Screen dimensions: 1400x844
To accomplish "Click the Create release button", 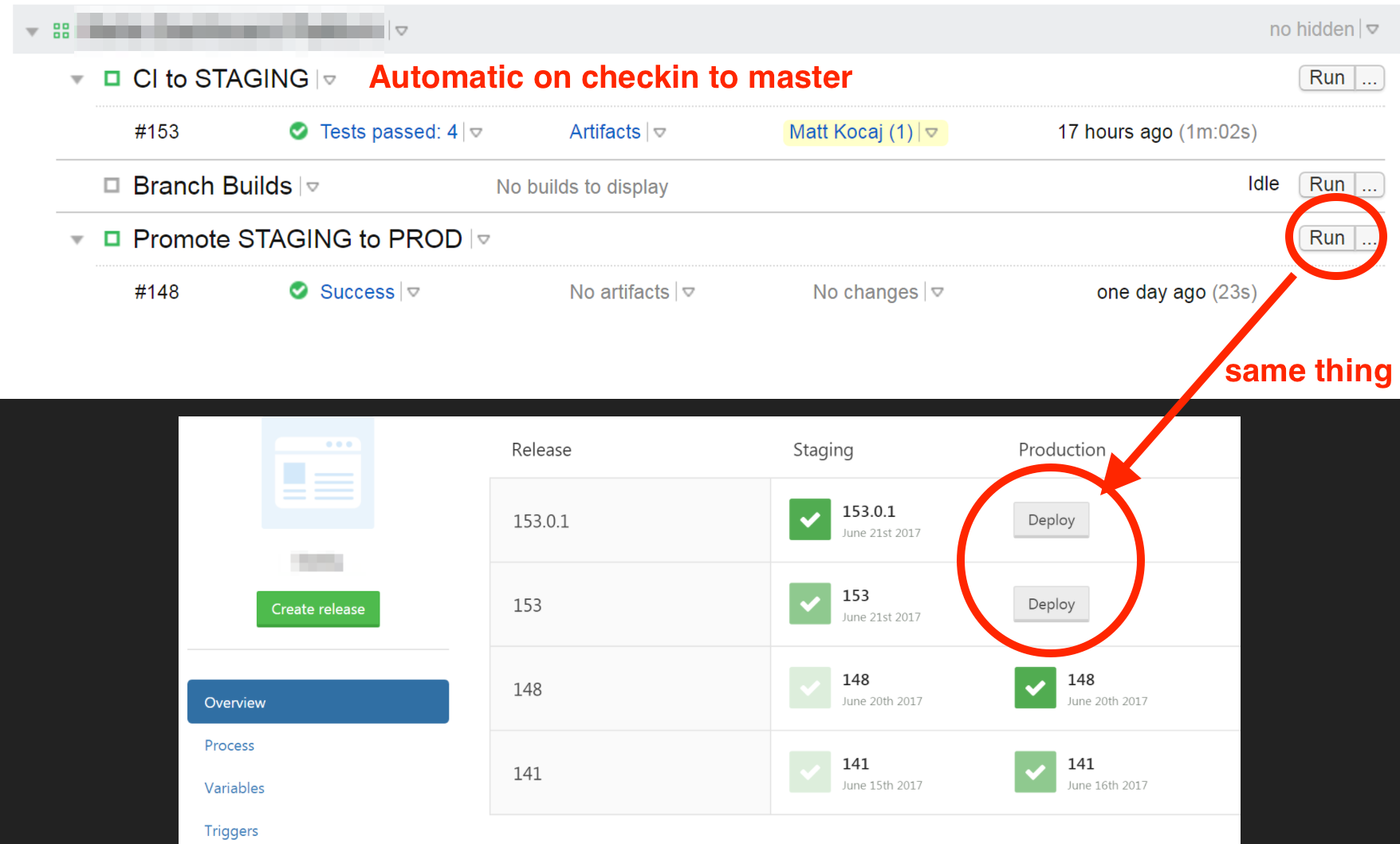I will pos(317,609).
